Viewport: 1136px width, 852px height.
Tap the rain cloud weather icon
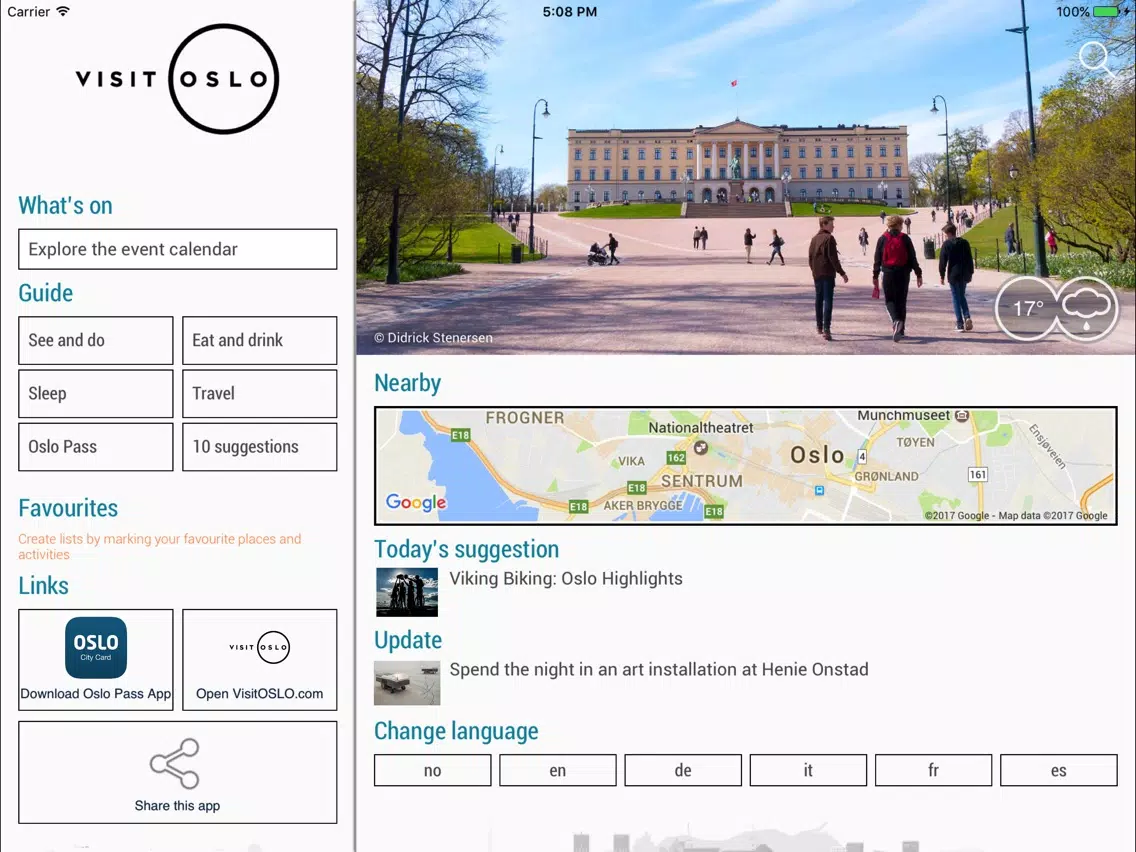pos(1086,309)
